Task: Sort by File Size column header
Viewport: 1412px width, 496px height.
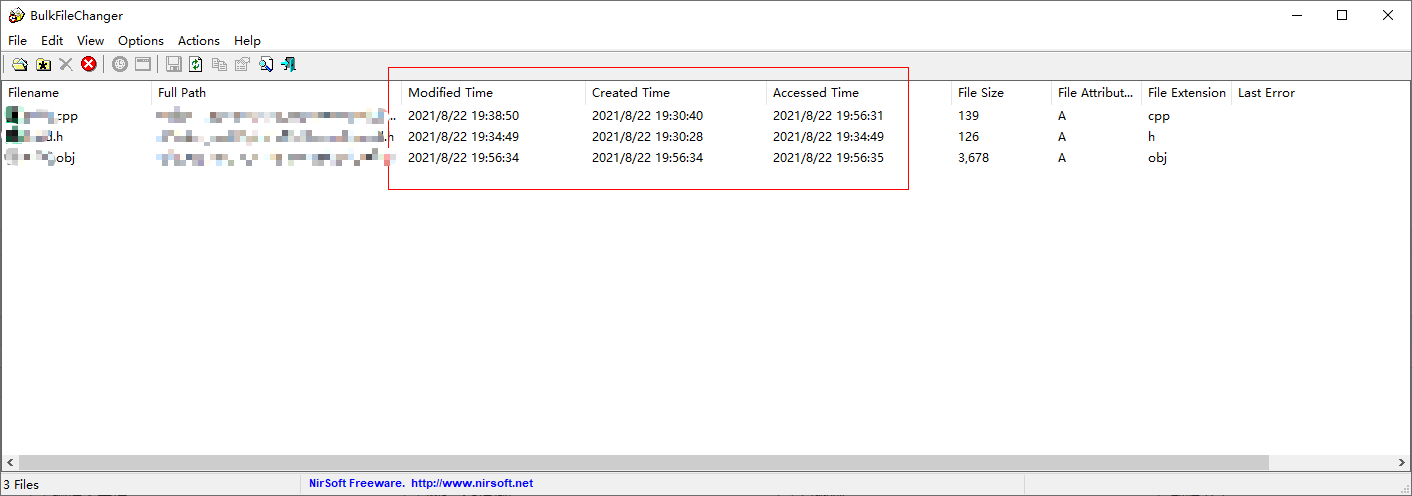Action: click(1001, 93)
